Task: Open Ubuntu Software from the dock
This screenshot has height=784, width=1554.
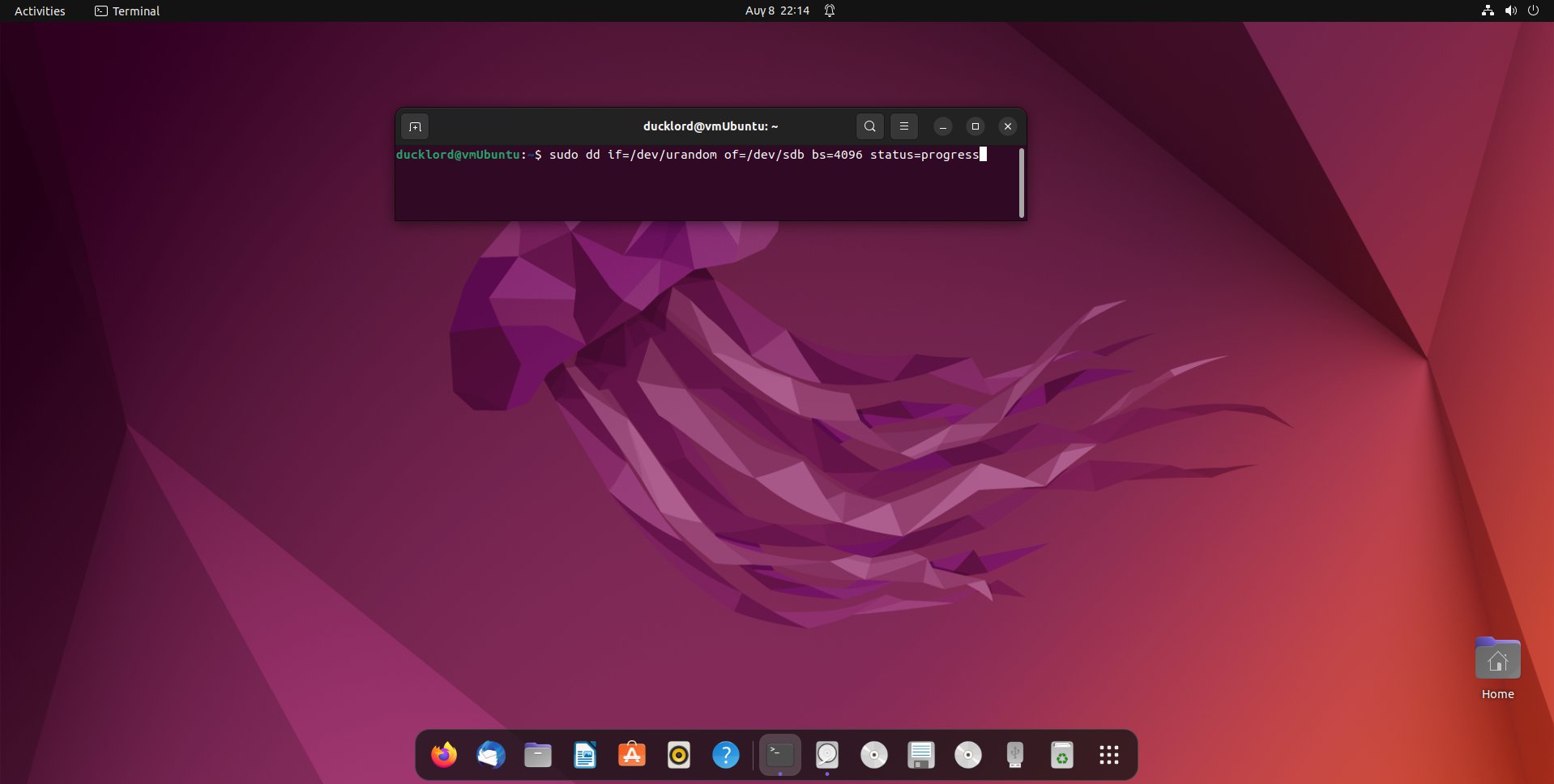Action: click(632, 755)
